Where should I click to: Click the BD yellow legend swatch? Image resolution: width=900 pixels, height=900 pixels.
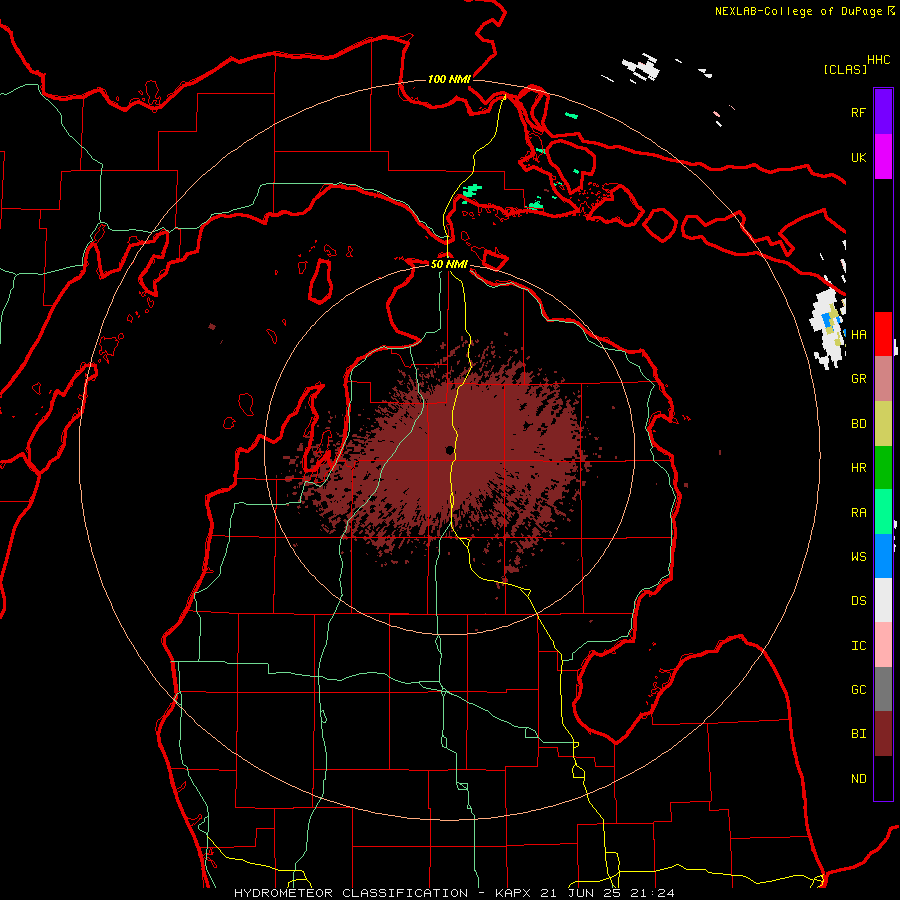click(x=883, y=423)
